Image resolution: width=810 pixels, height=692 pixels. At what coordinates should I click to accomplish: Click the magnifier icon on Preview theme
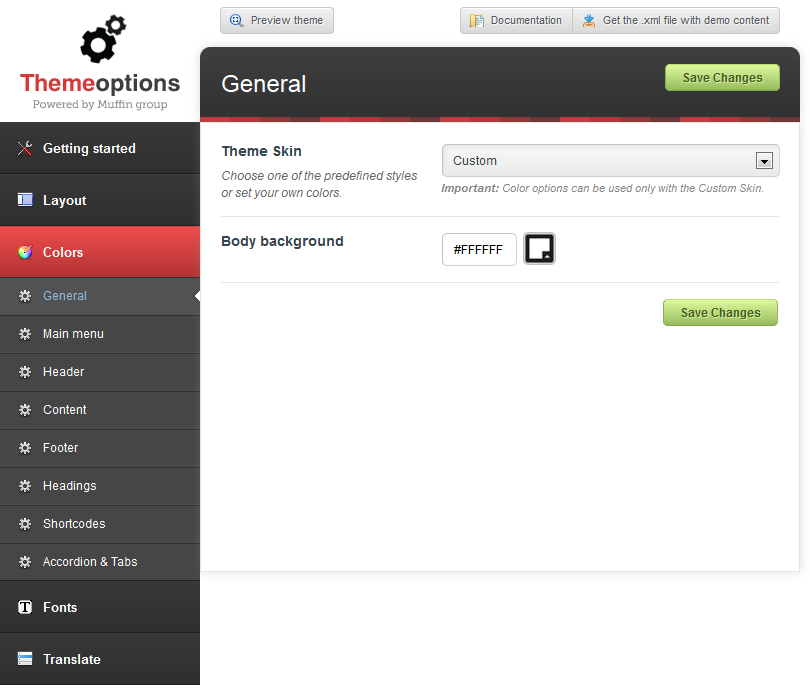pos(237,21)
